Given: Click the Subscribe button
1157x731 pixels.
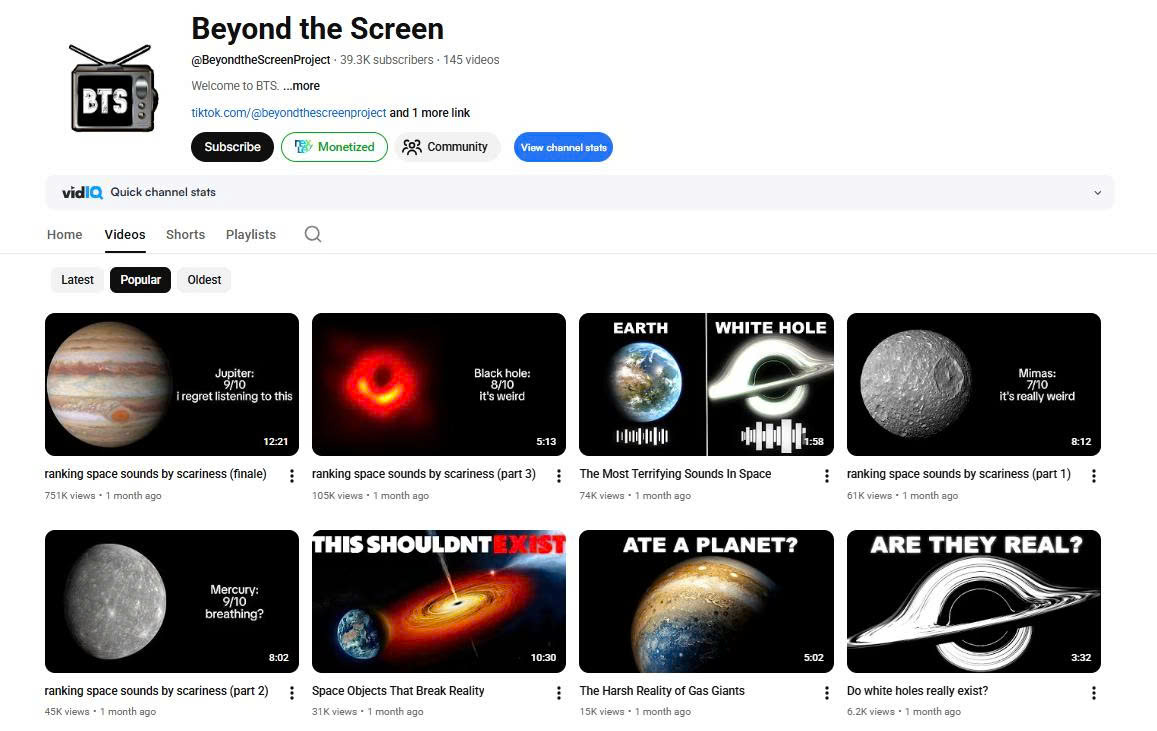Looking at the screenshot, I should 232,147.
